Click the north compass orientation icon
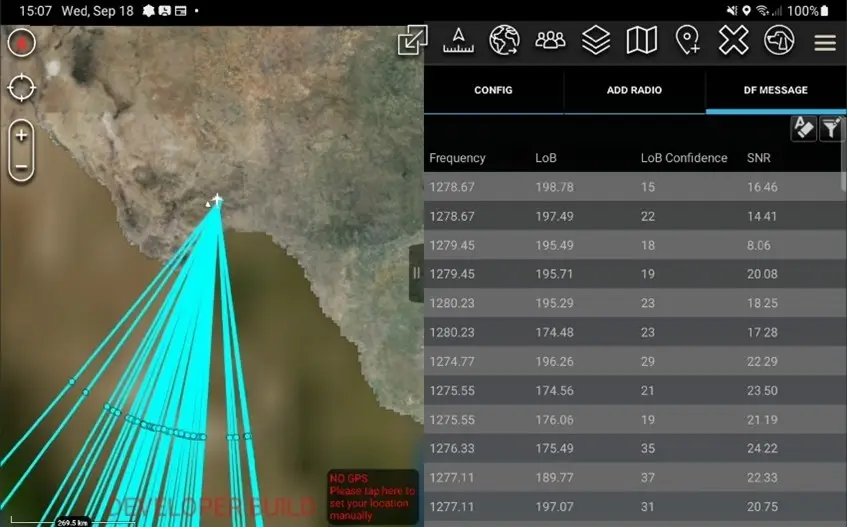Viewport: 847px width, 527px height. 21,43
